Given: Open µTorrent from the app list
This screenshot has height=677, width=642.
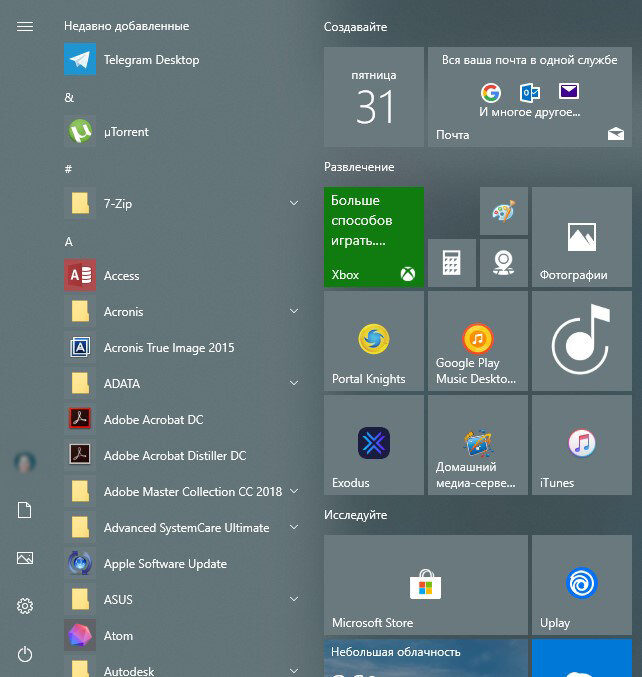Looking at the screenshot, I should (x=181, y=132).
